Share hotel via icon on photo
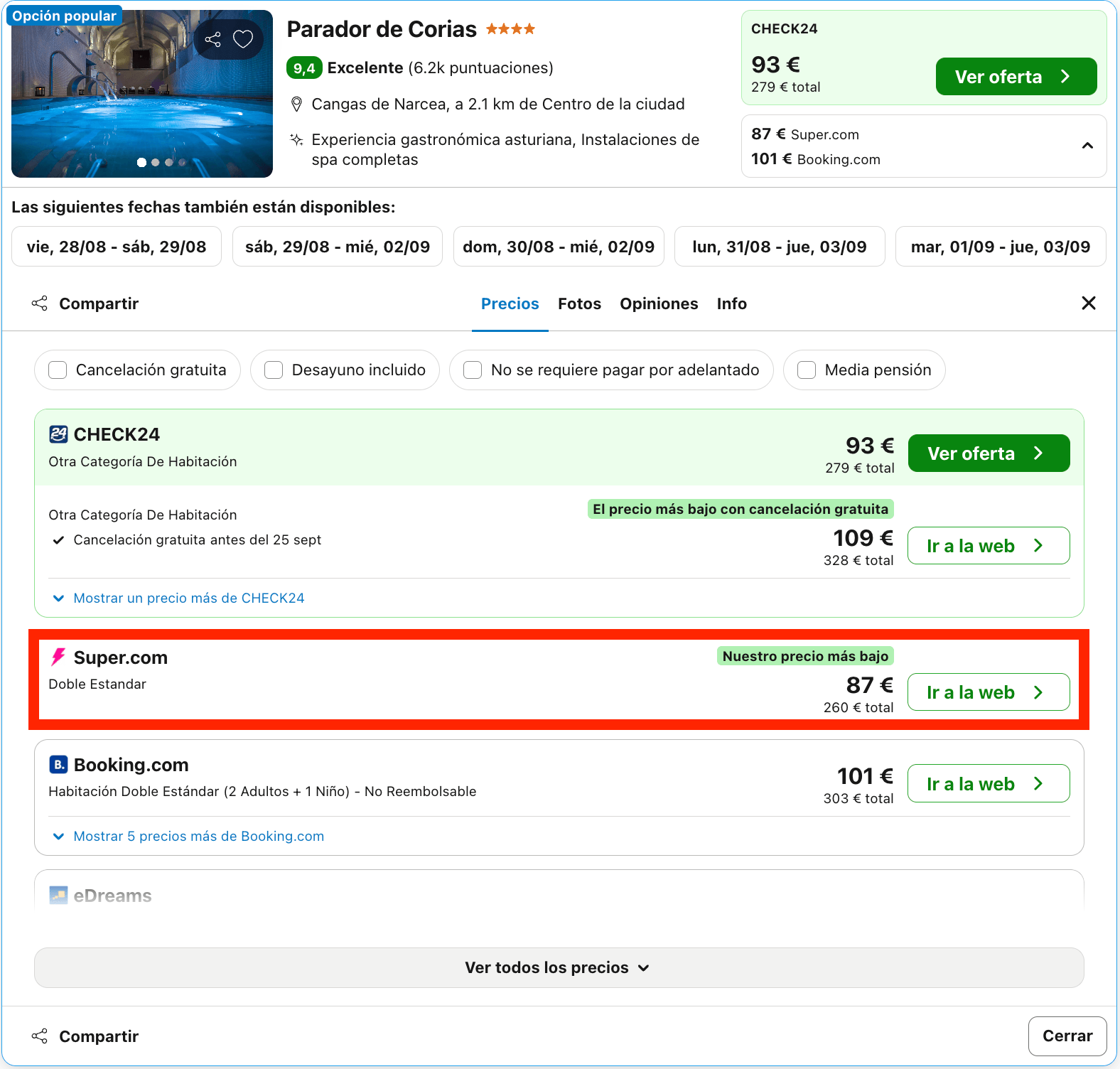 (x=212, y=39)
